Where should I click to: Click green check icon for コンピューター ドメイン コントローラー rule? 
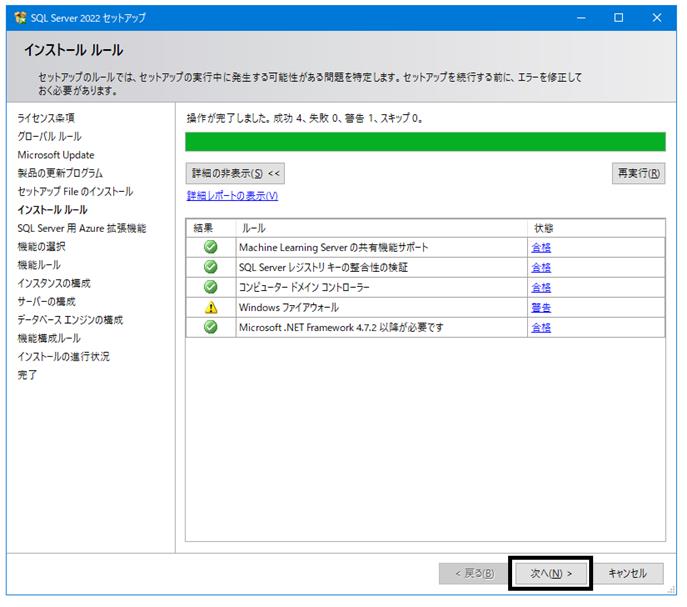211,287
